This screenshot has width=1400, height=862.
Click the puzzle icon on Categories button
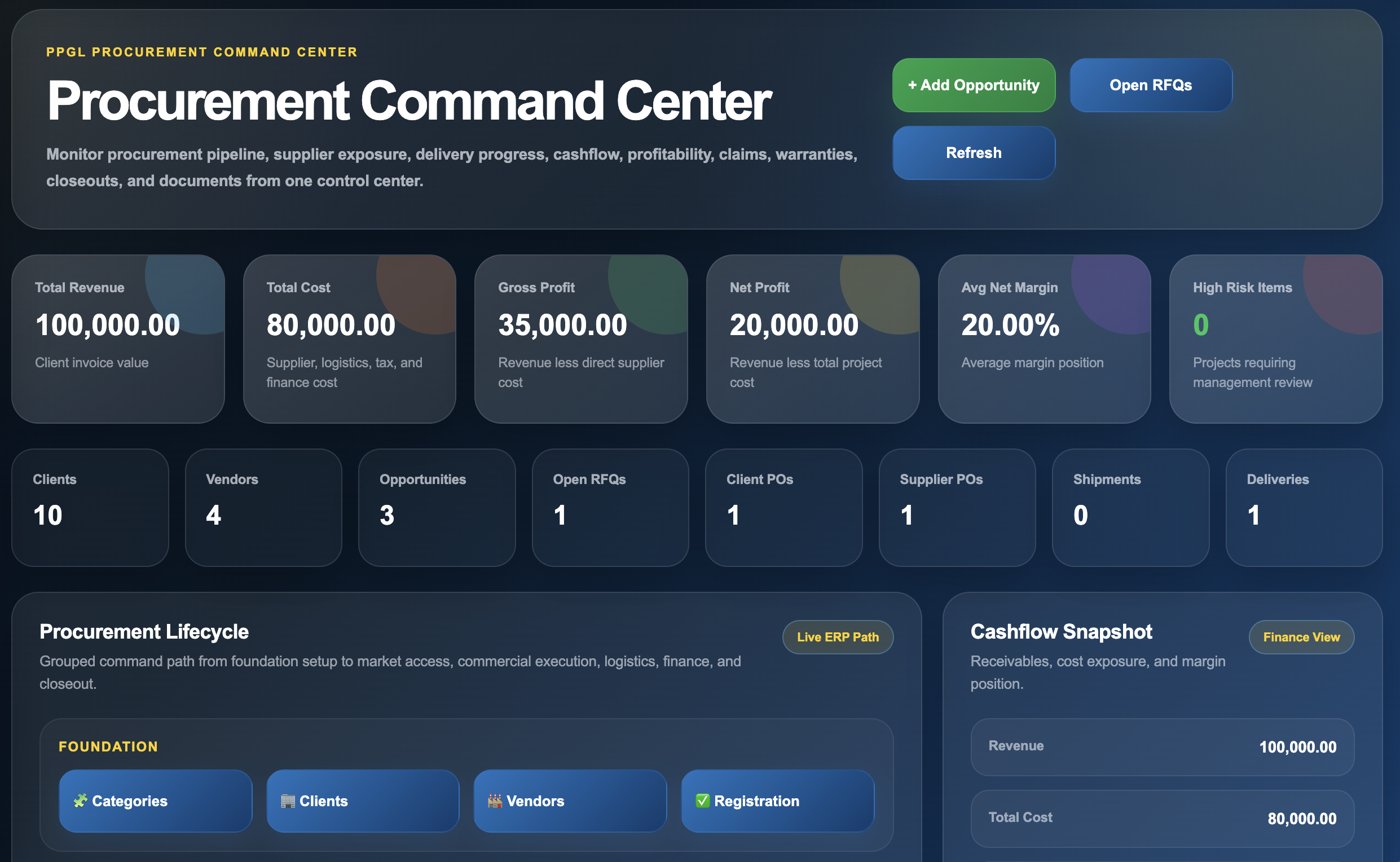tap(80, 801)
